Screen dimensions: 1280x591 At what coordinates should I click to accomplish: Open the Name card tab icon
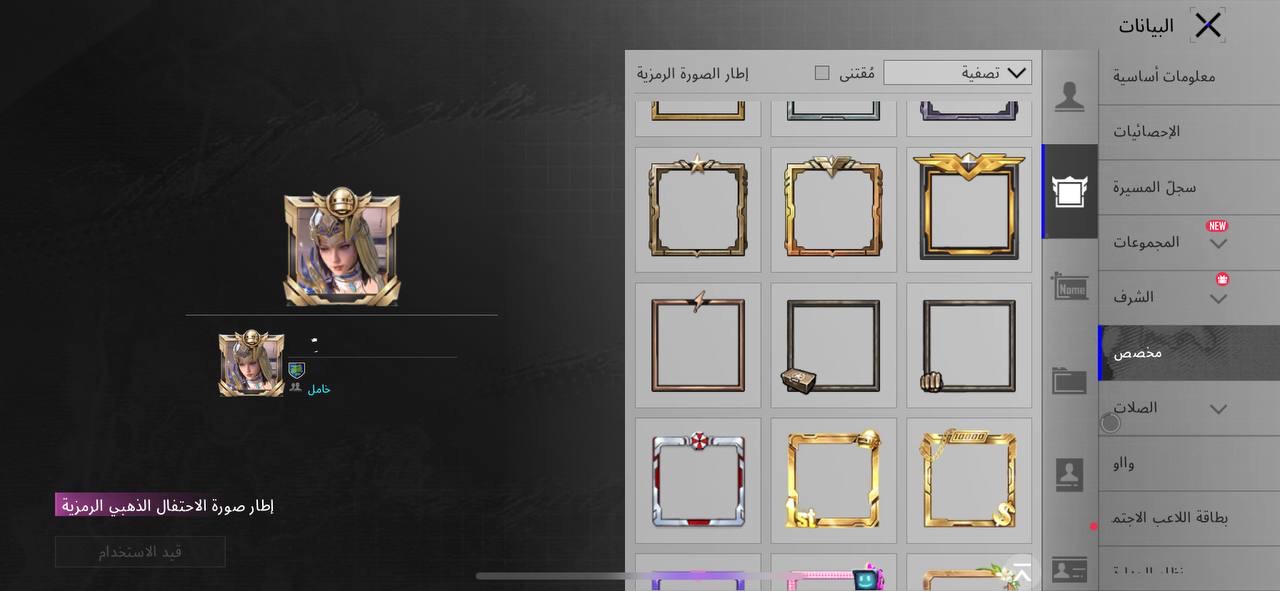[x=1069, y=287]
